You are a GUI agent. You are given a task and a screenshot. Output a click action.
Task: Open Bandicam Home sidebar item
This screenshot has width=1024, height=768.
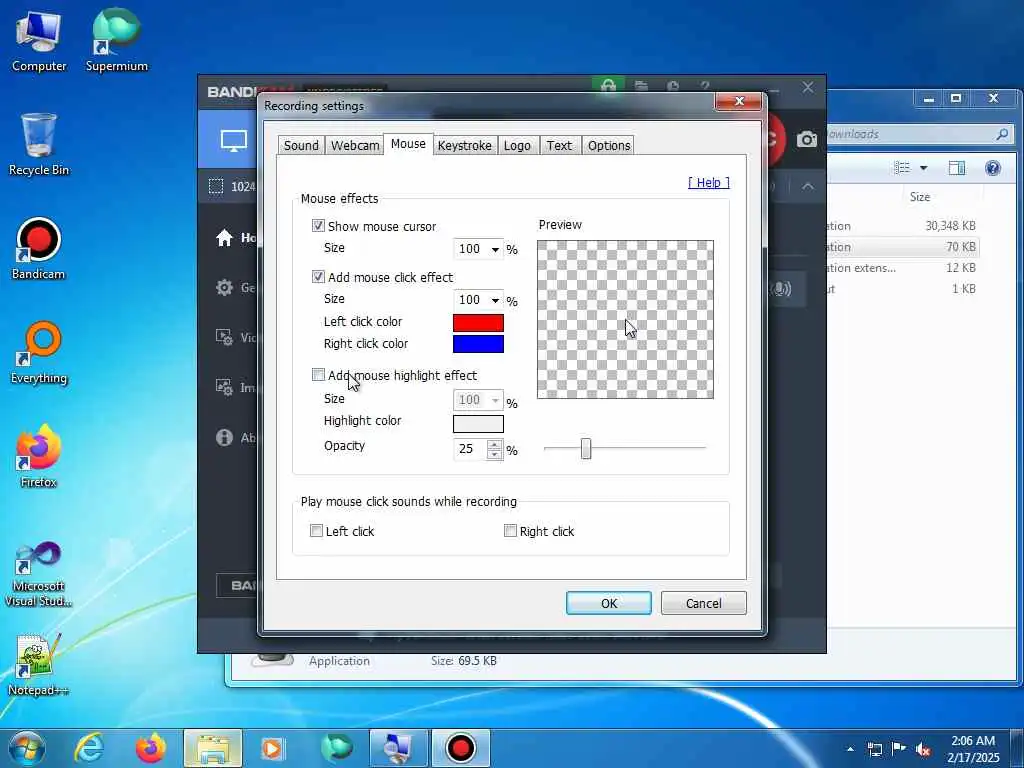(225, 238)
